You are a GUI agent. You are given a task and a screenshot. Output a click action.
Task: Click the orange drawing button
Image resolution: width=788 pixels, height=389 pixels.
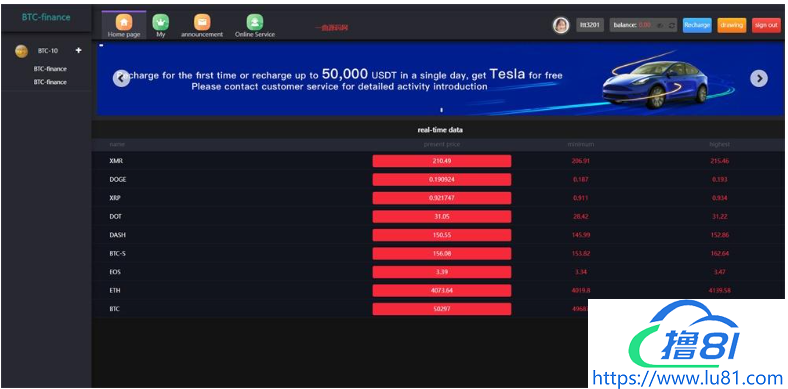[x=731, y=25]
